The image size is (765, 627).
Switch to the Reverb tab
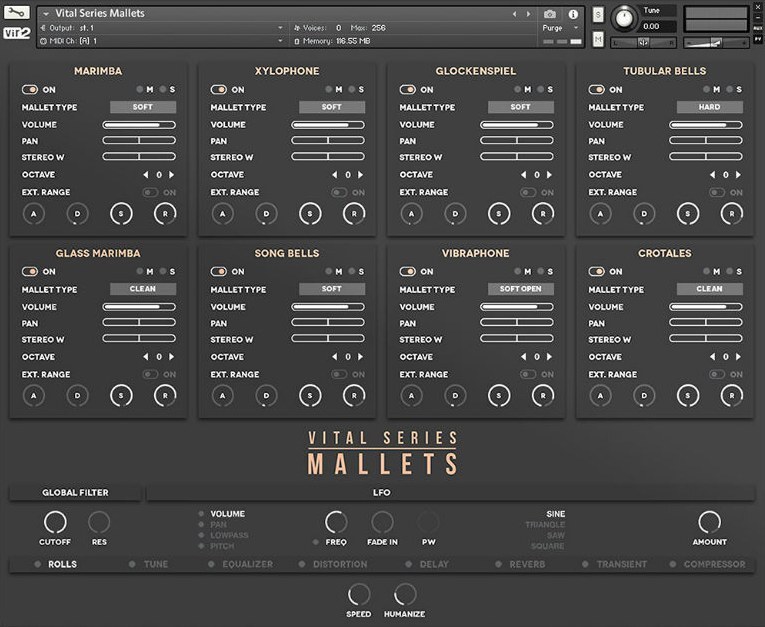pyautogui.click(x=527, y=564)
